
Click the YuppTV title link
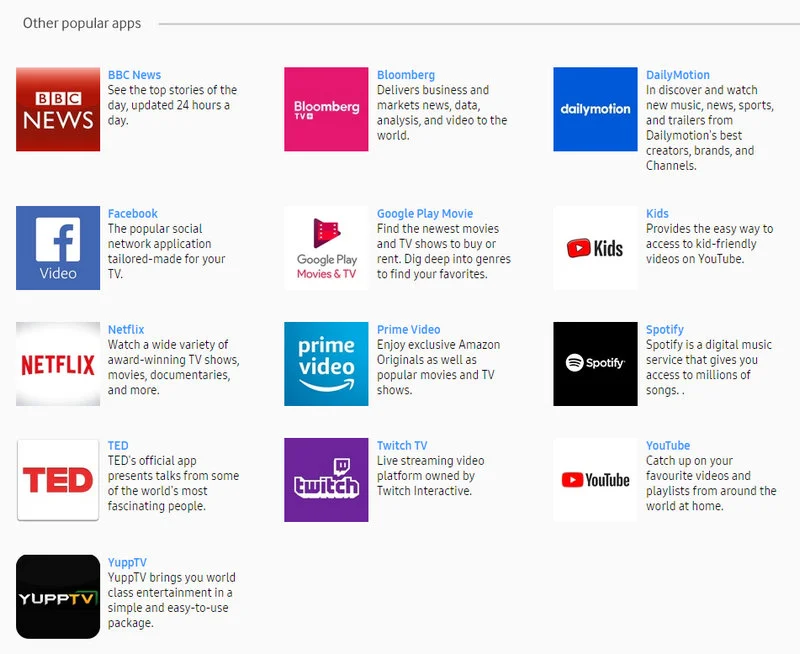coord(127,563)
